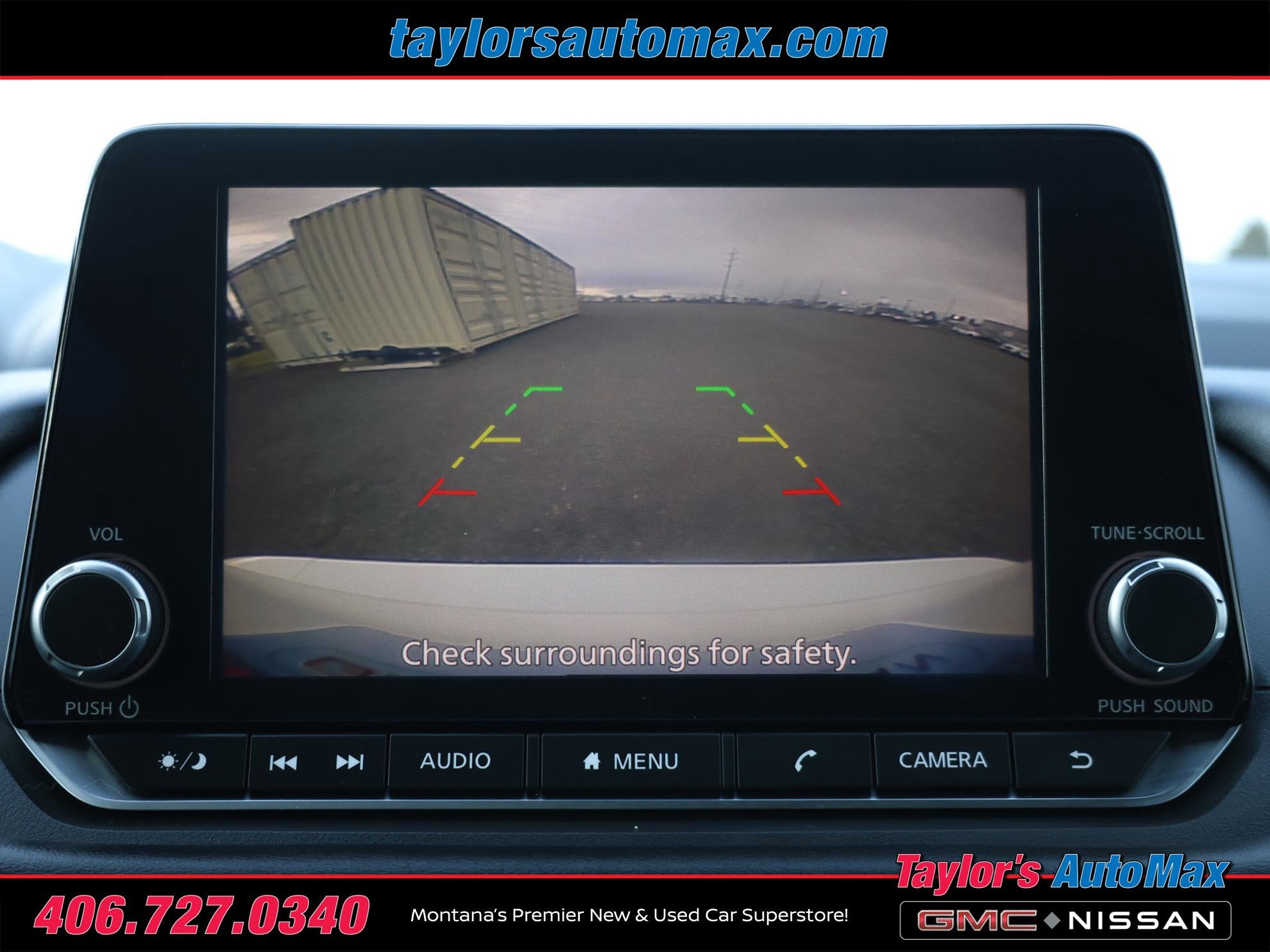
Task: Click the Montana's Premier Superstore tagline
Action: click(629, 915)
